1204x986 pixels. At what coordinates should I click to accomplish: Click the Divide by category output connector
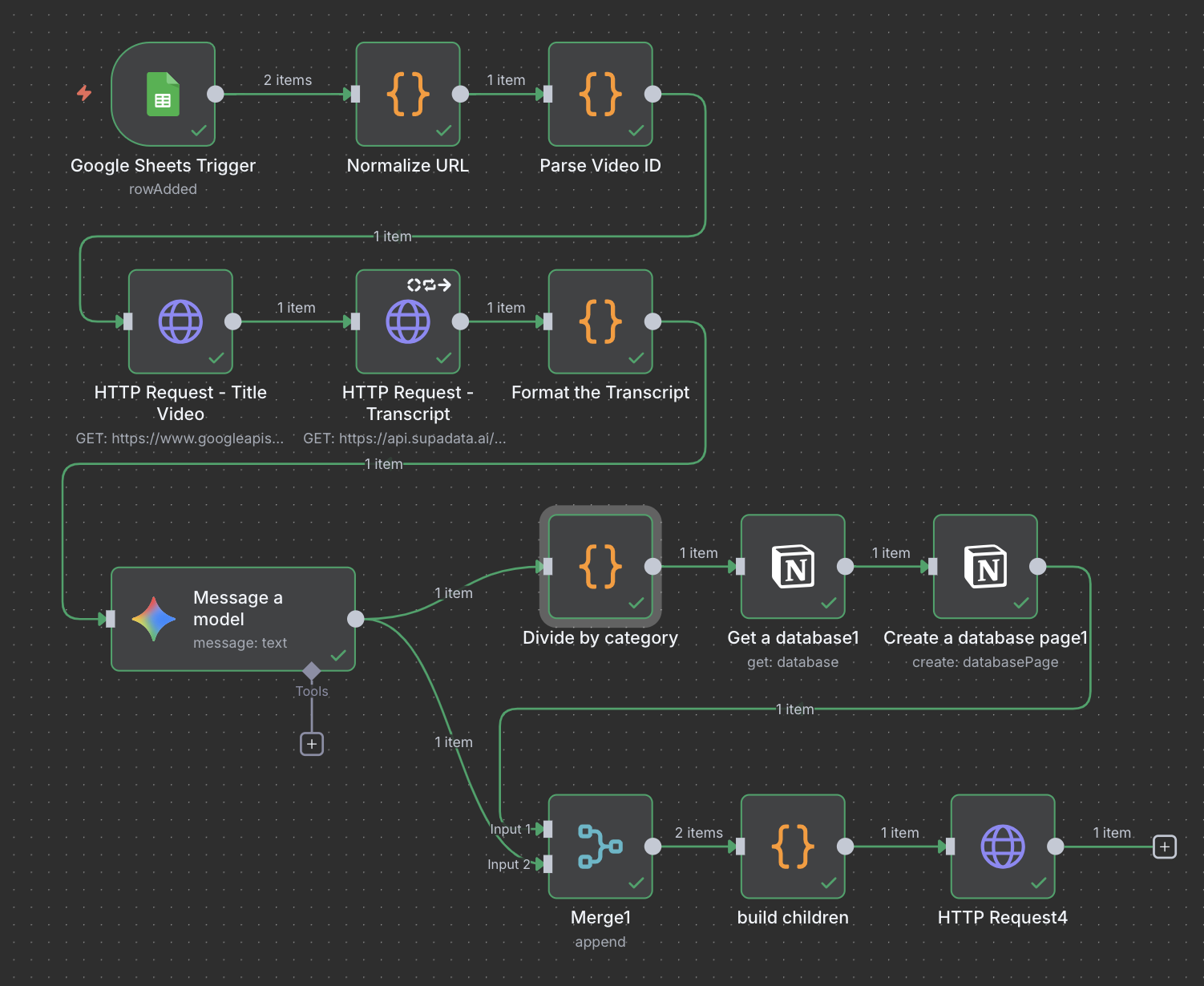tap(653, 567)
